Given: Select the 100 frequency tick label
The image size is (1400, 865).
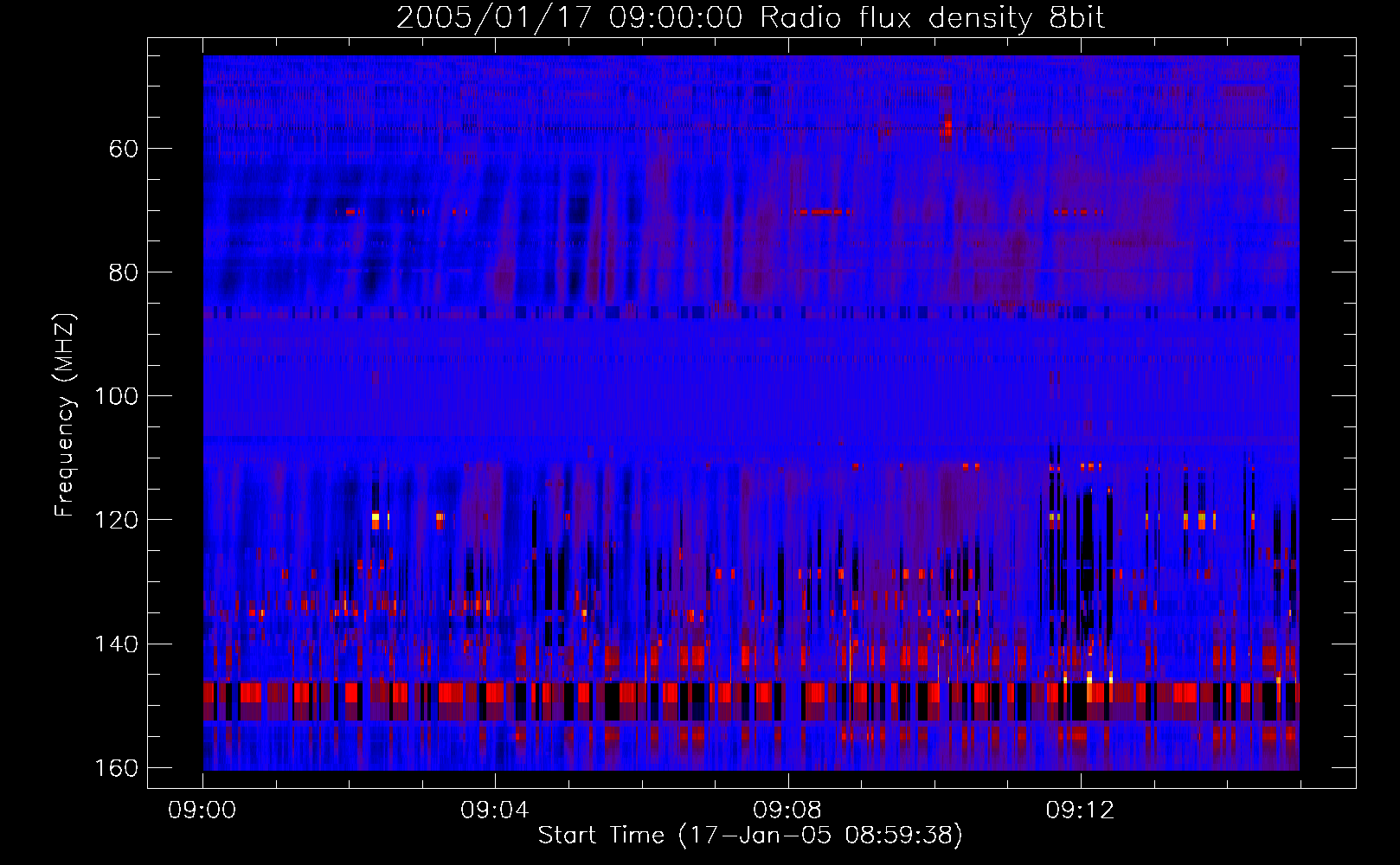Looking at the screenshot, I should point(116,396).
